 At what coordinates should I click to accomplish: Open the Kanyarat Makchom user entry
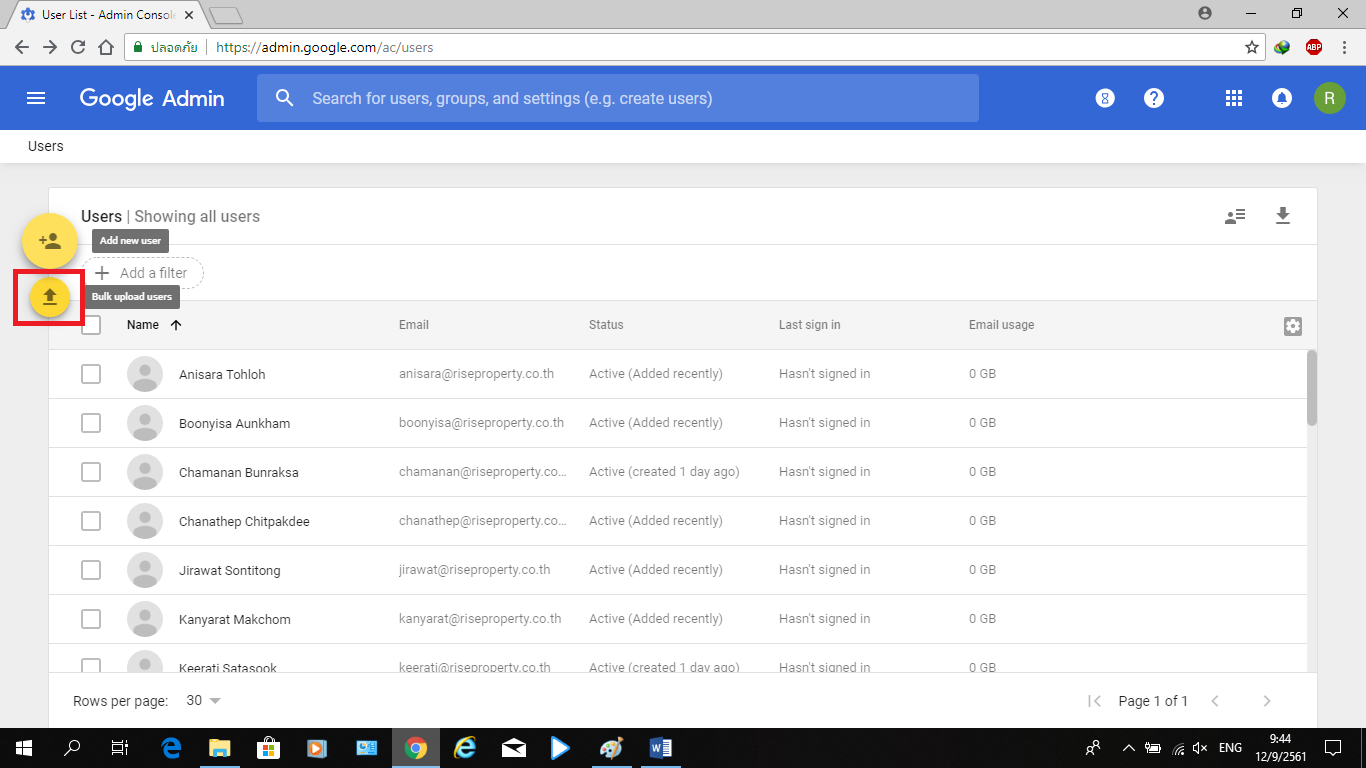tap(235, 620)
